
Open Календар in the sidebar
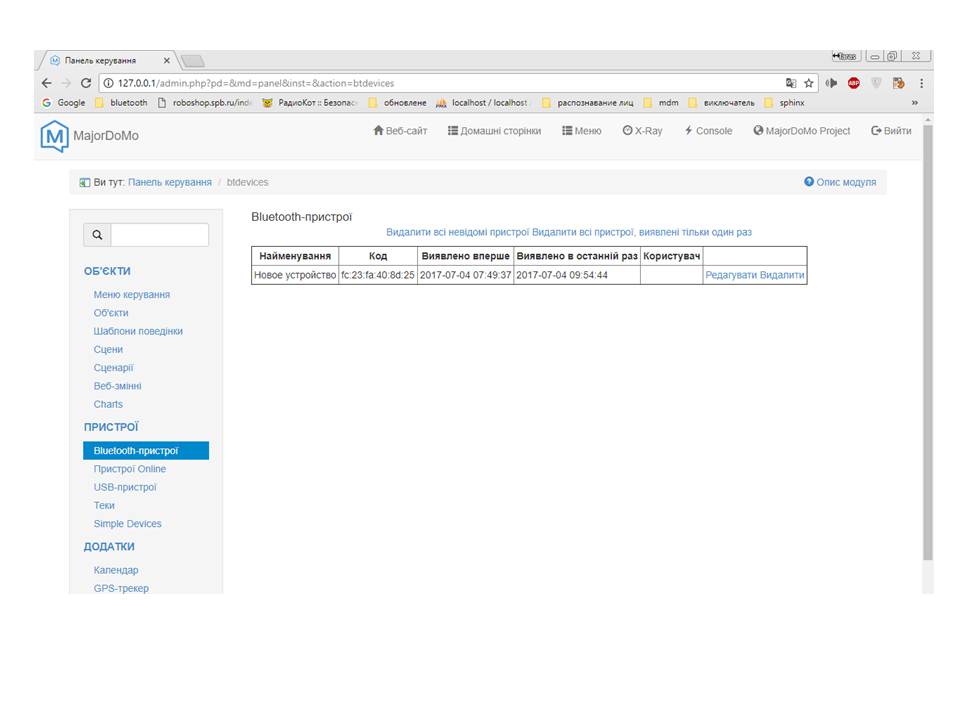point(116,570)
